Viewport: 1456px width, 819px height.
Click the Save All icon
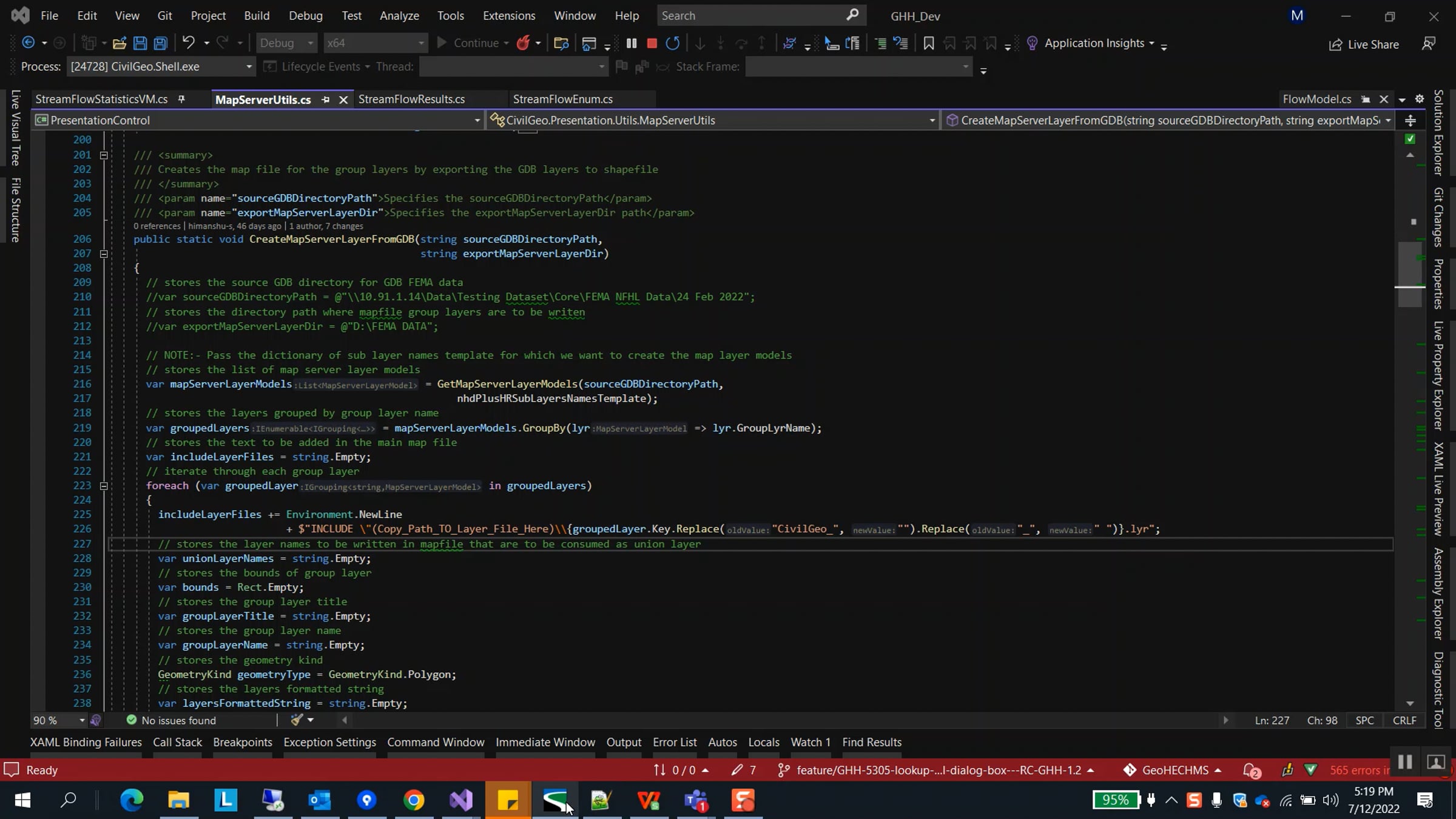point(161,43)
